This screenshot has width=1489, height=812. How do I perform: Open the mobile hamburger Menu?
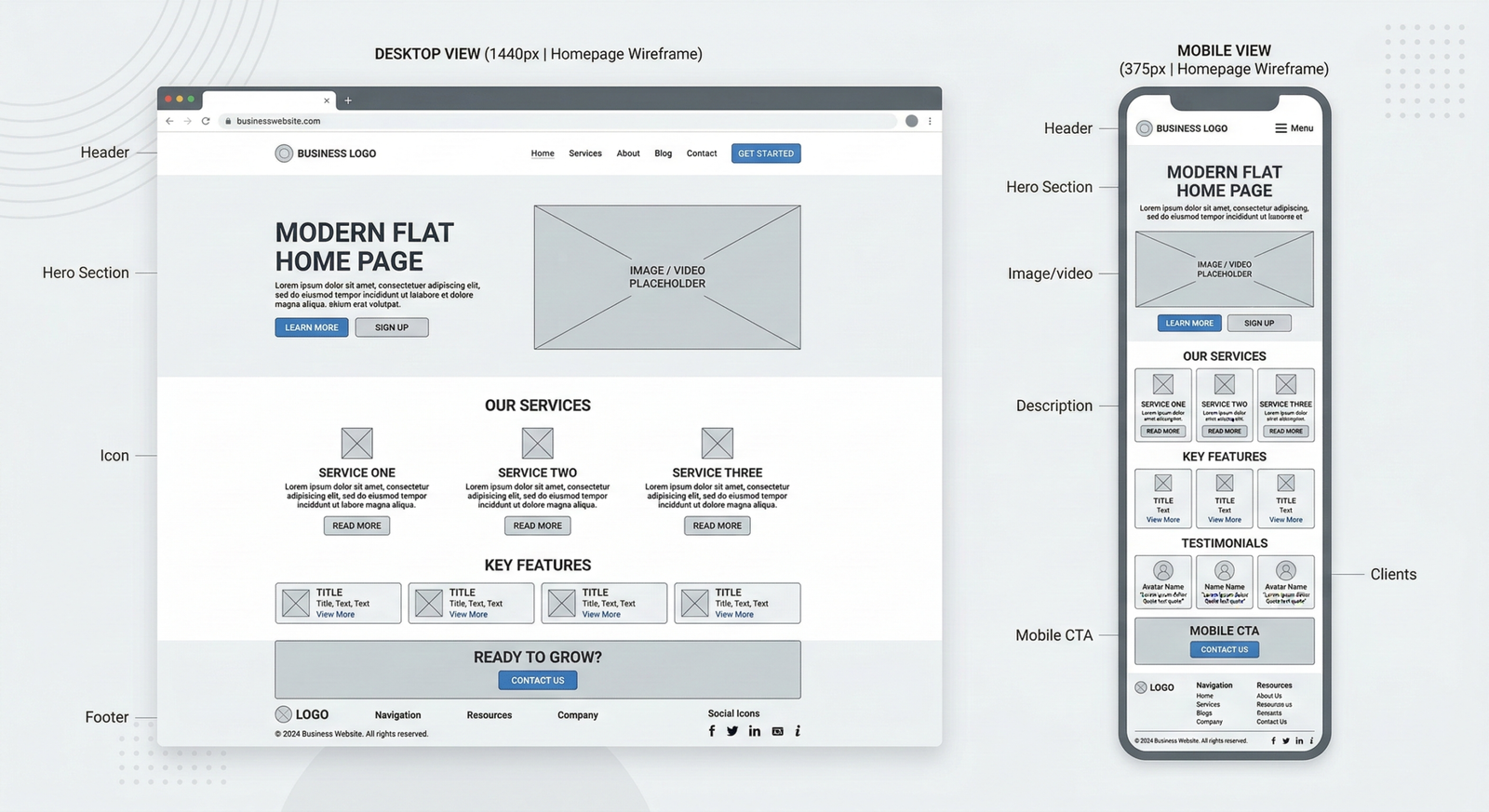click(x=1294, y=128)
